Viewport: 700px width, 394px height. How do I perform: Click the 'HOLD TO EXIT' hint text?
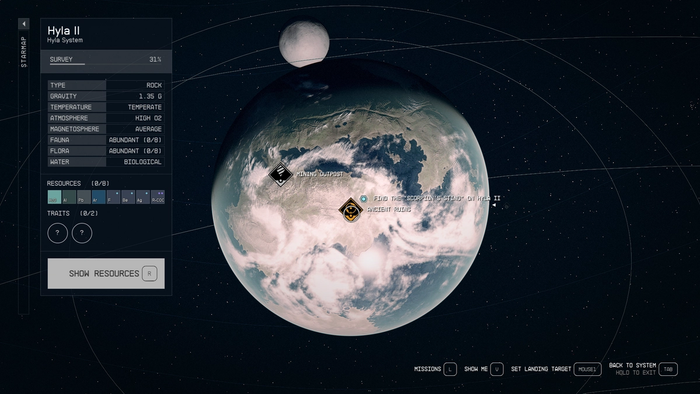point(636,373)
